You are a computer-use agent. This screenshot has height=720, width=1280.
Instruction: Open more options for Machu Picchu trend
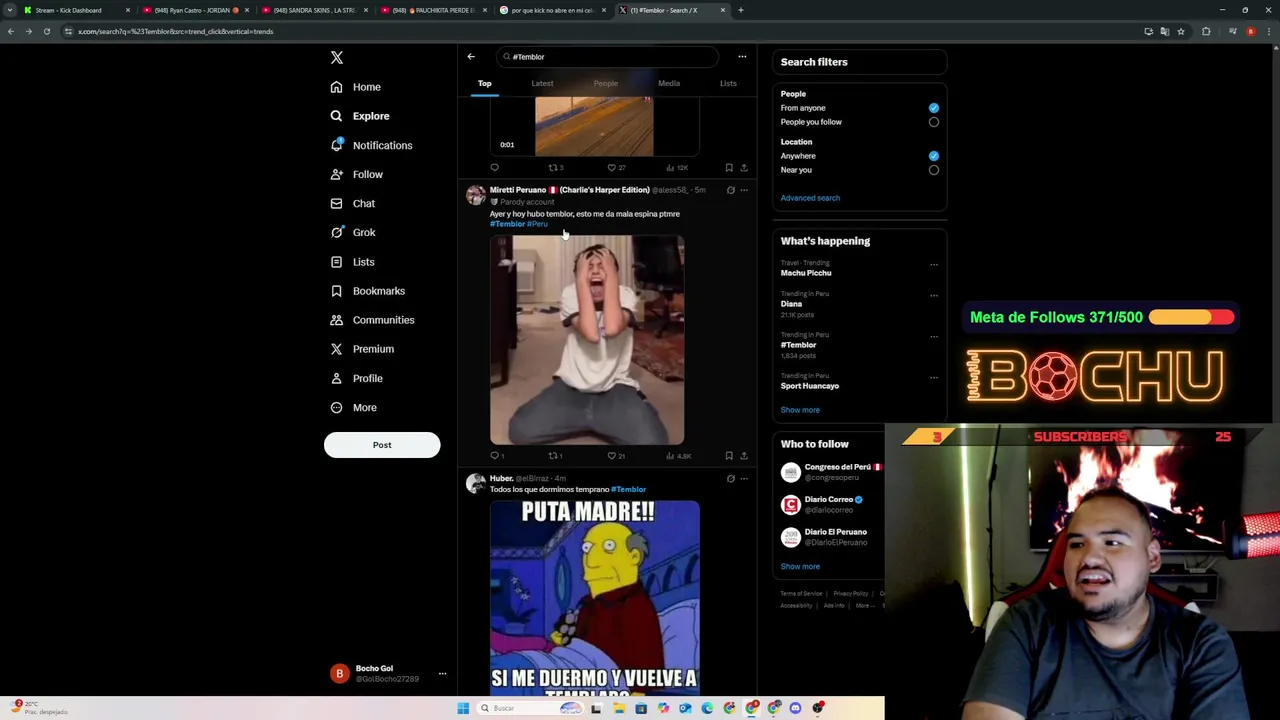pos(934,265)
